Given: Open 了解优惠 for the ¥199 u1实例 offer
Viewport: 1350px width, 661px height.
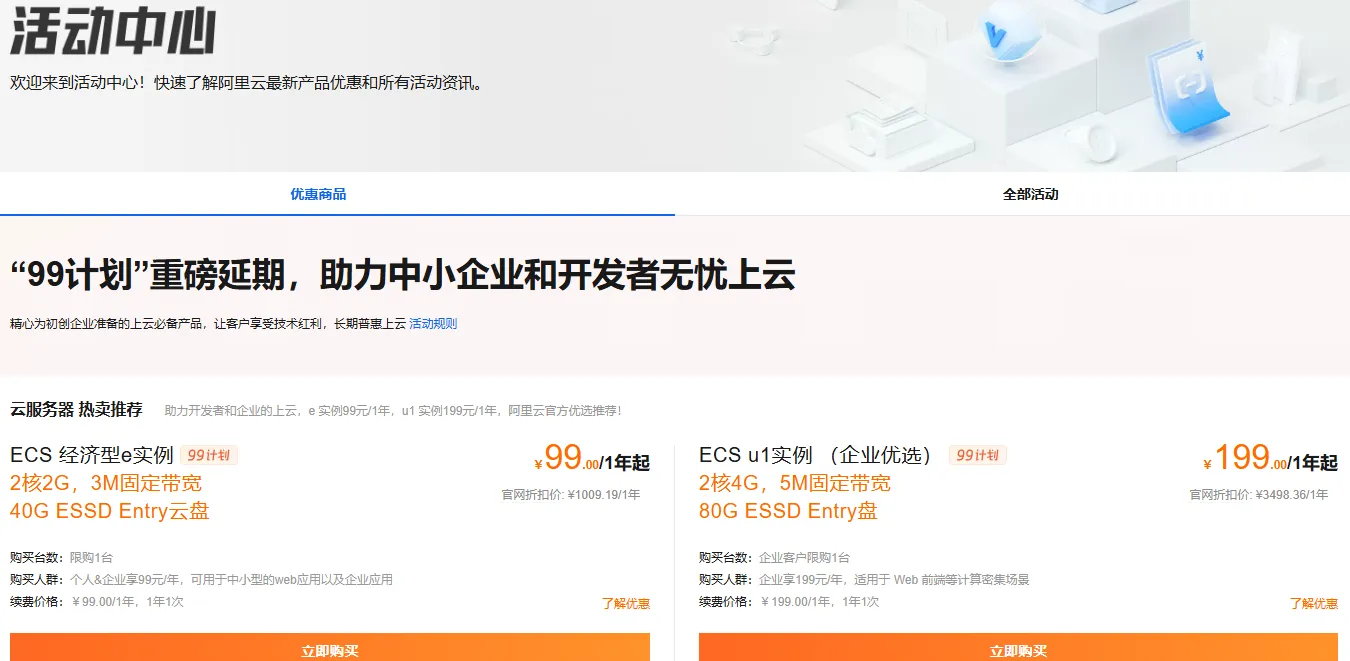Looking at the screenshot, I should point(1314,603).
